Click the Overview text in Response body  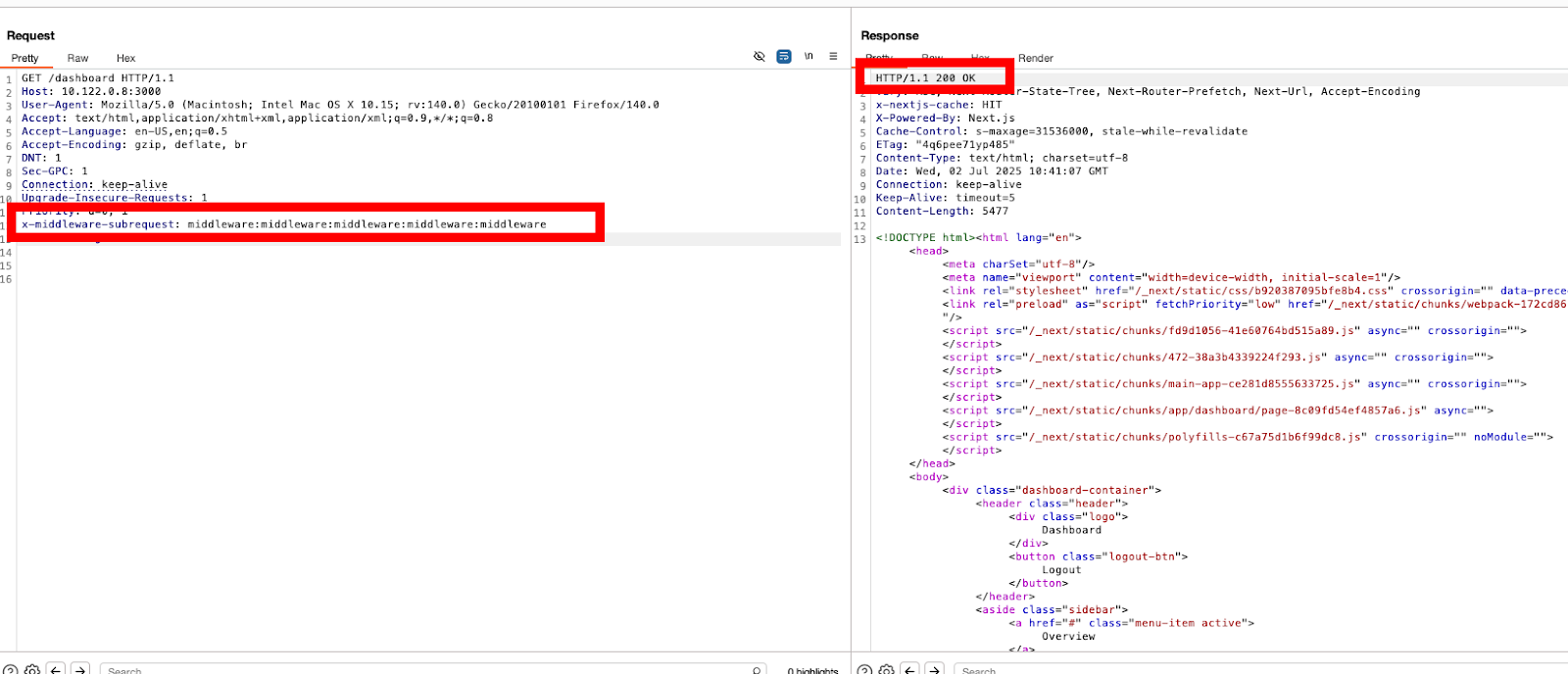coord(1068,637)
